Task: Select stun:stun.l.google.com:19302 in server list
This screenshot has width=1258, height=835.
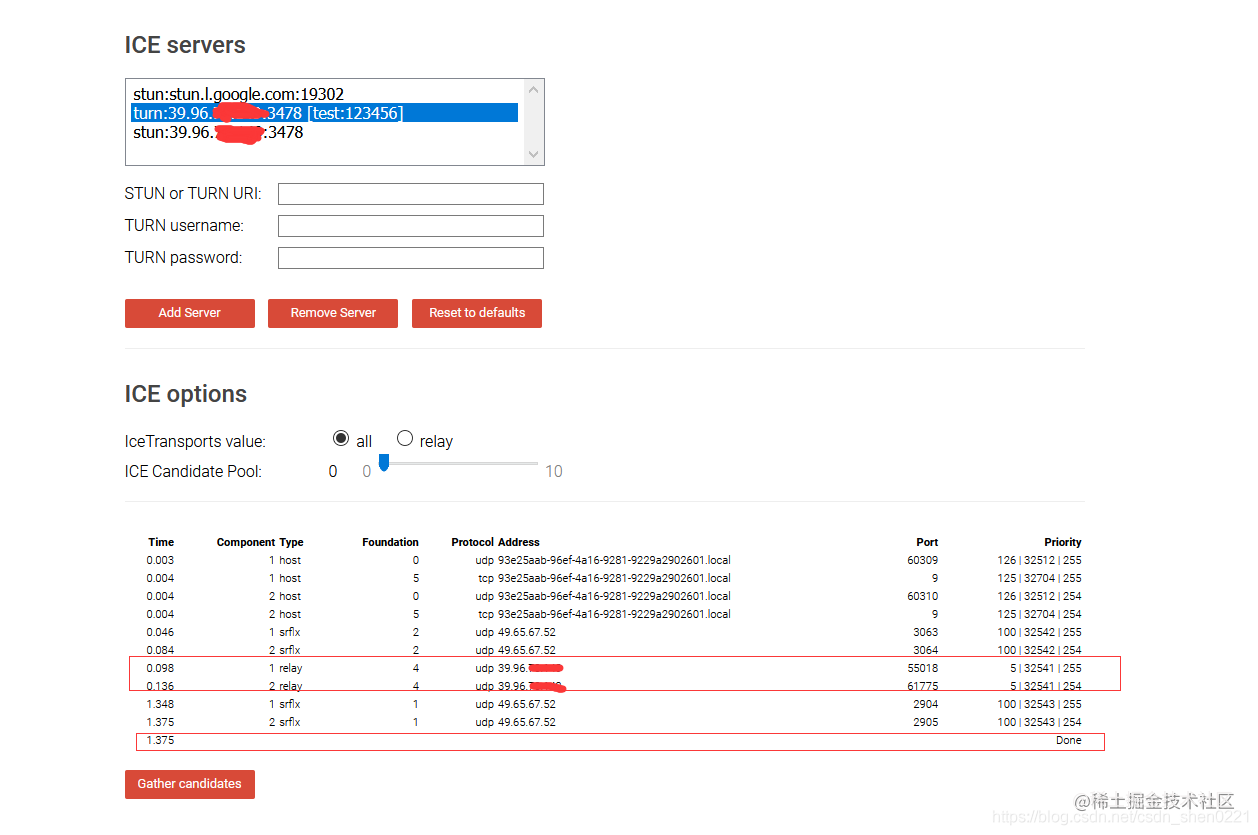Action: (325, 94)
